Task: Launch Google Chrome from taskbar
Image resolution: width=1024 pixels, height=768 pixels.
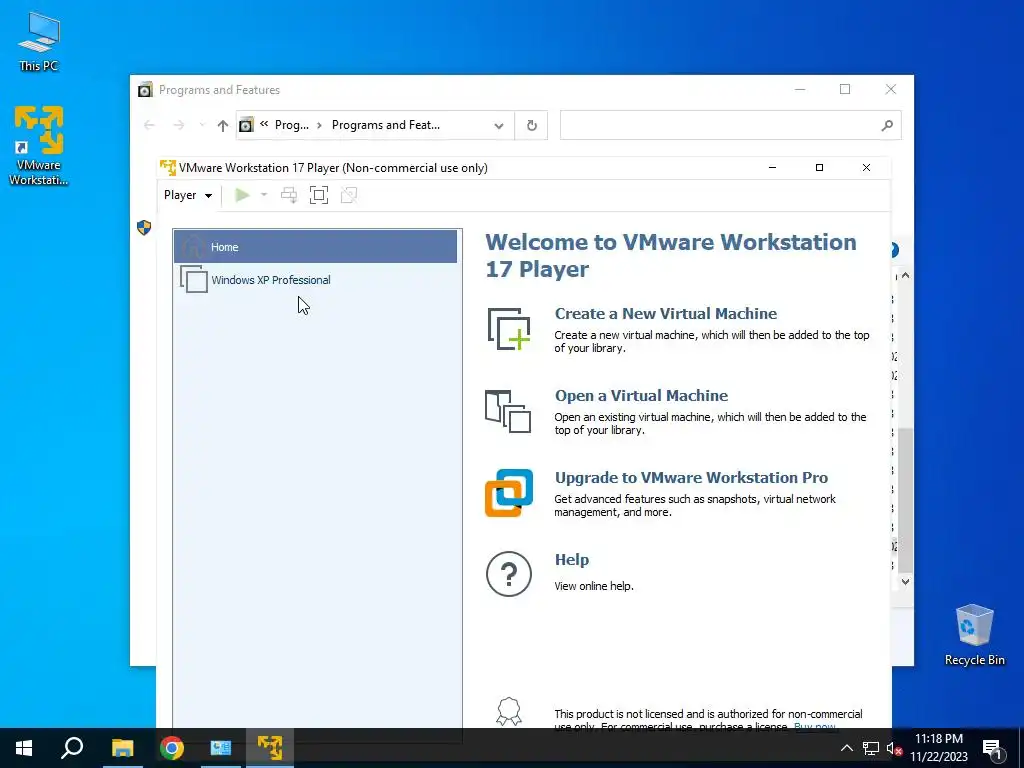Action: (x=172, y=748)
